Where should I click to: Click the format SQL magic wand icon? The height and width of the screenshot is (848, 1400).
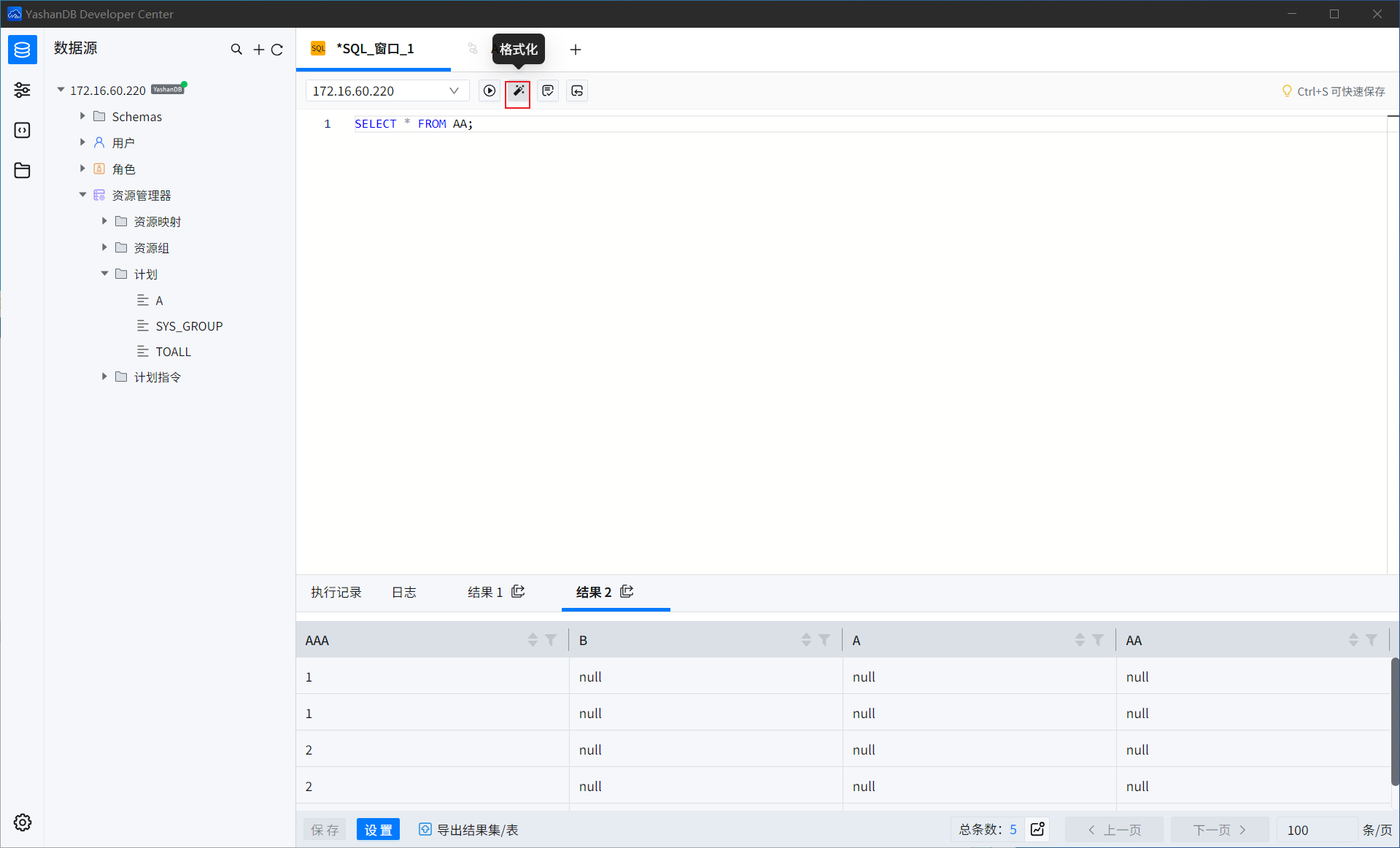point(518,90)
